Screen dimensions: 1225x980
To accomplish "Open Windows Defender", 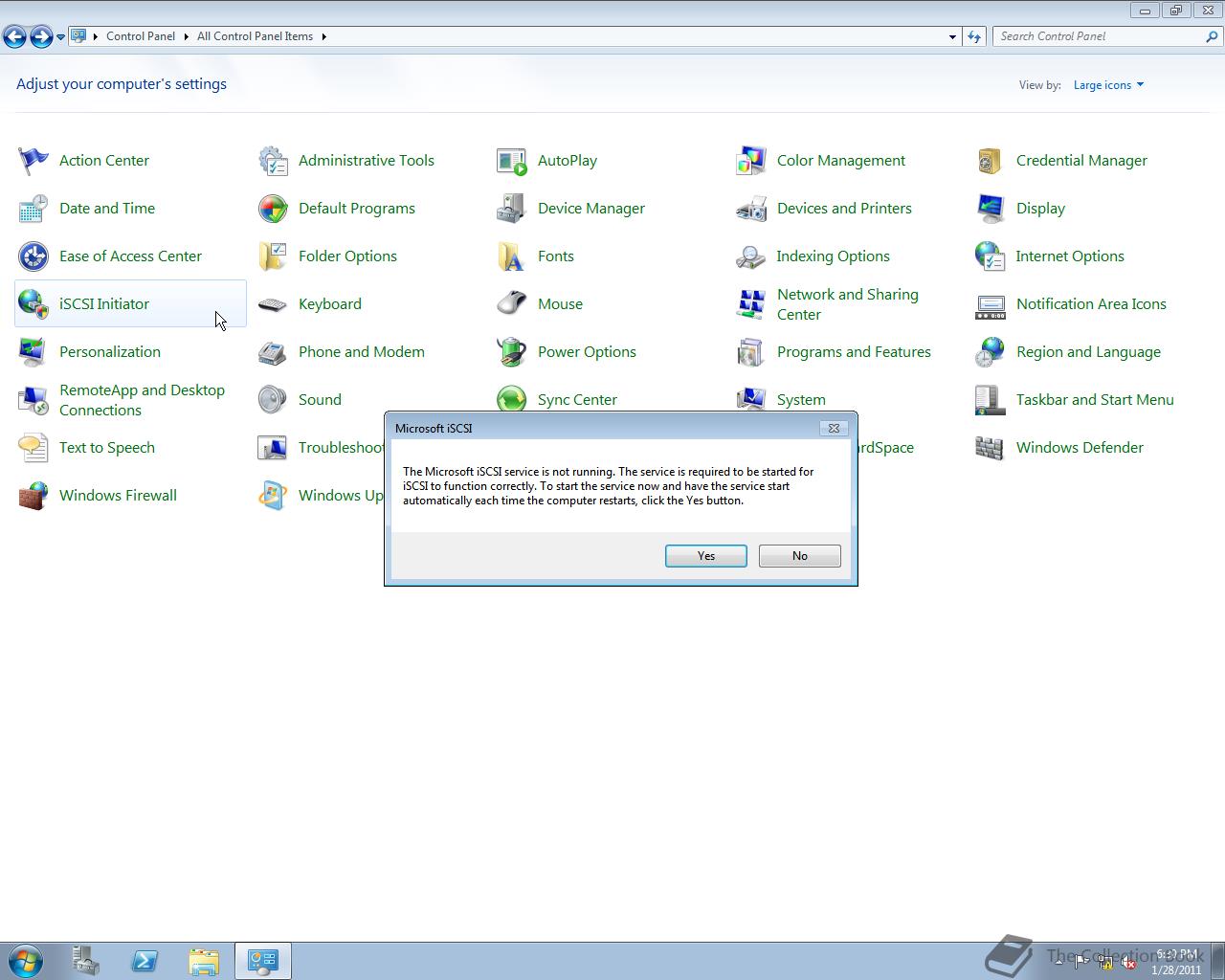I will (1080, 447).
